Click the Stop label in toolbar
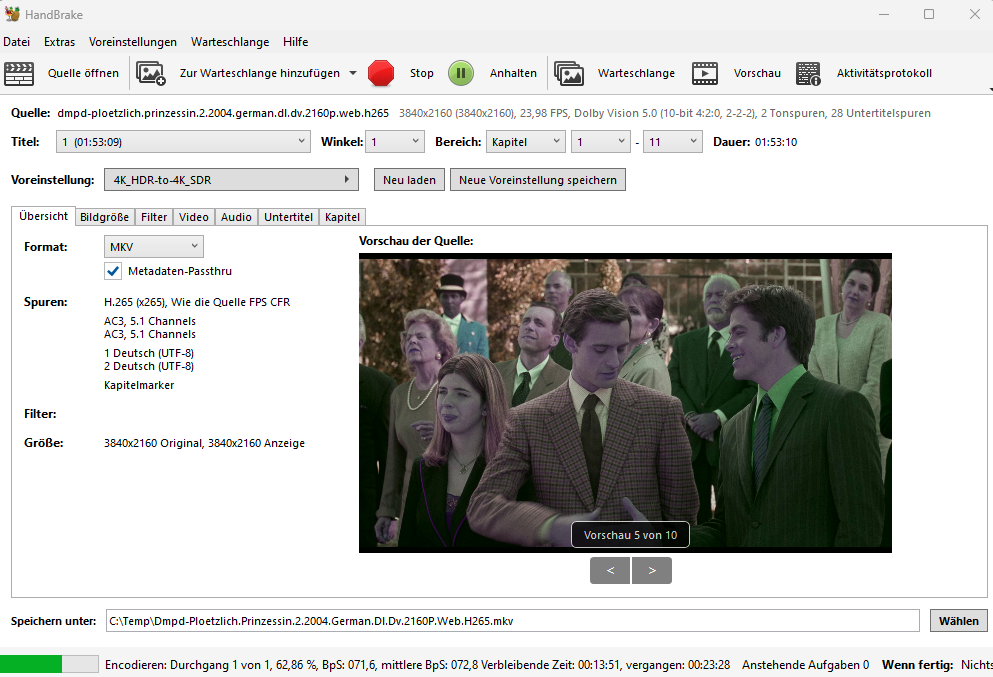 [x=422, y=73]
